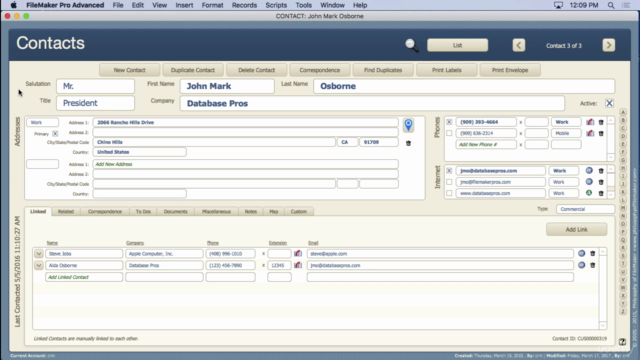
Task: Expand the Aida Osborne linked row
Action: [x=38, y=265]
